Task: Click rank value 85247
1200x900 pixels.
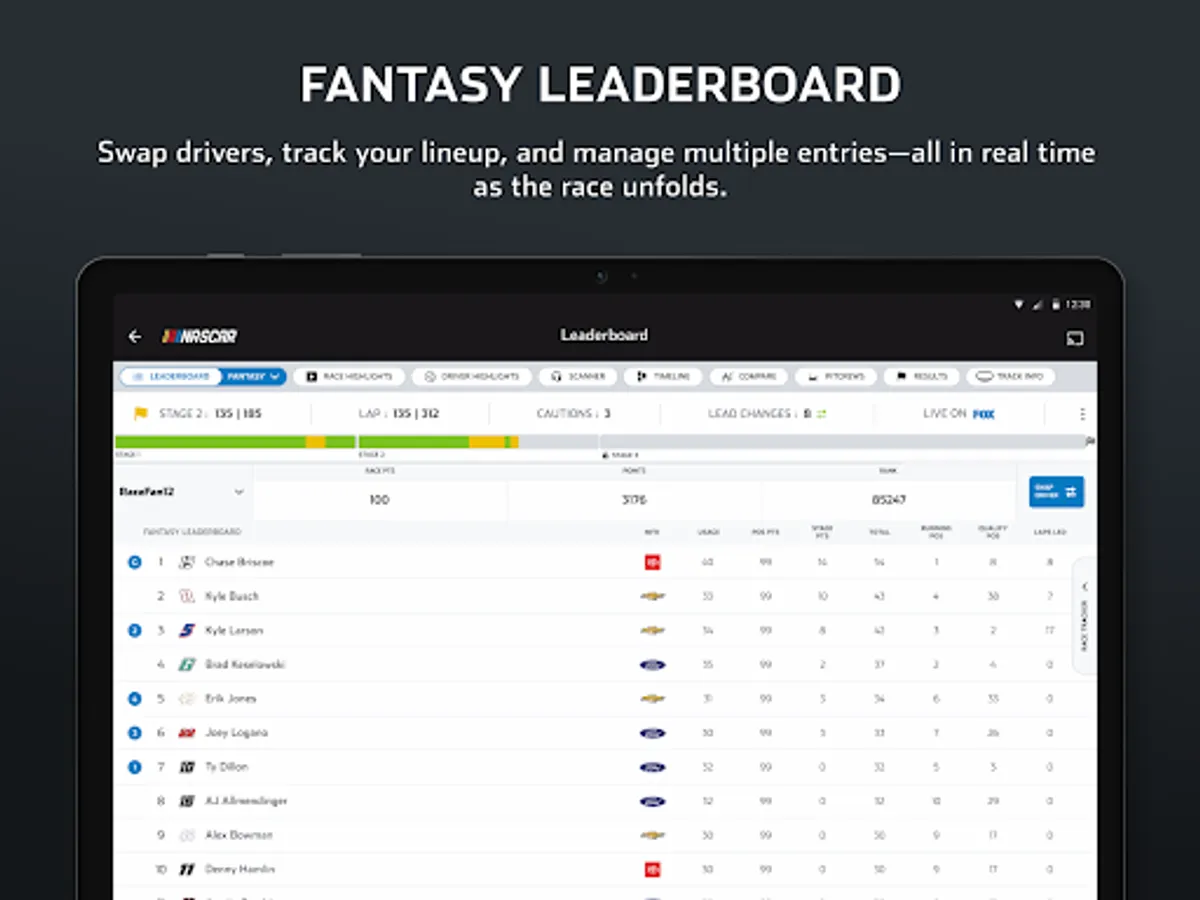Action: click(x=888, y=500)
